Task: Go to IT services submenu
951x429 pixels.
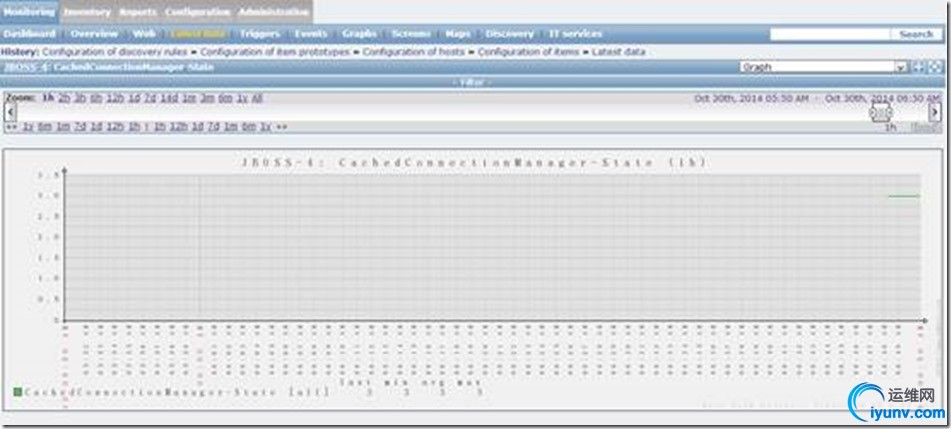Action: 575,34
